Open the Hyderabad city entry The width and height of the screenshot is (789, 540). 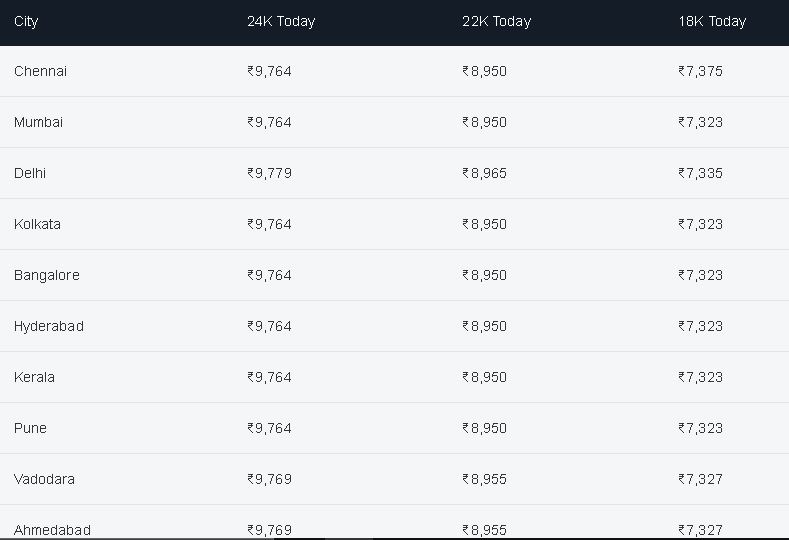[49, 326]
